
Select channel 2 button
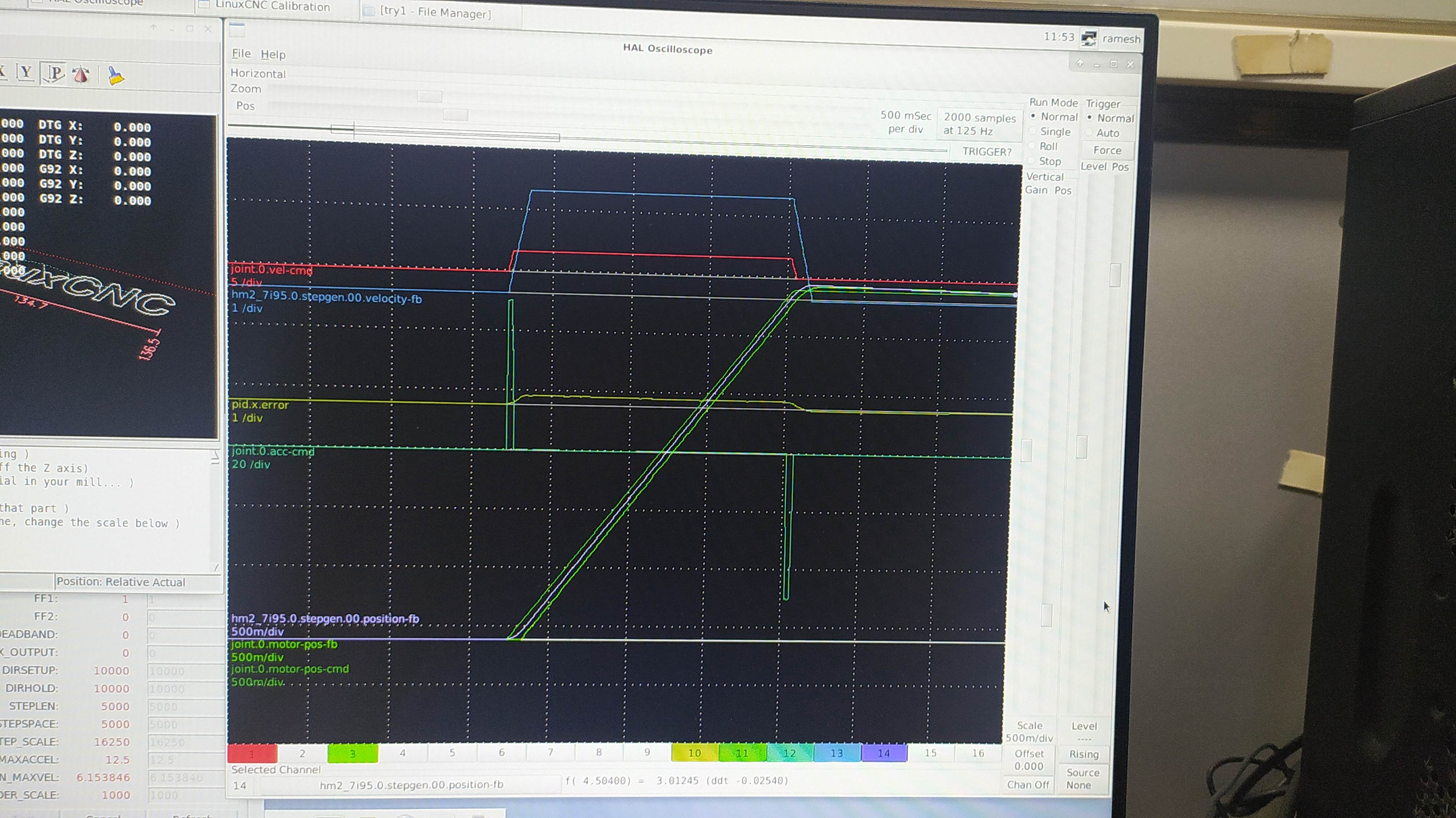coord(302,753)
